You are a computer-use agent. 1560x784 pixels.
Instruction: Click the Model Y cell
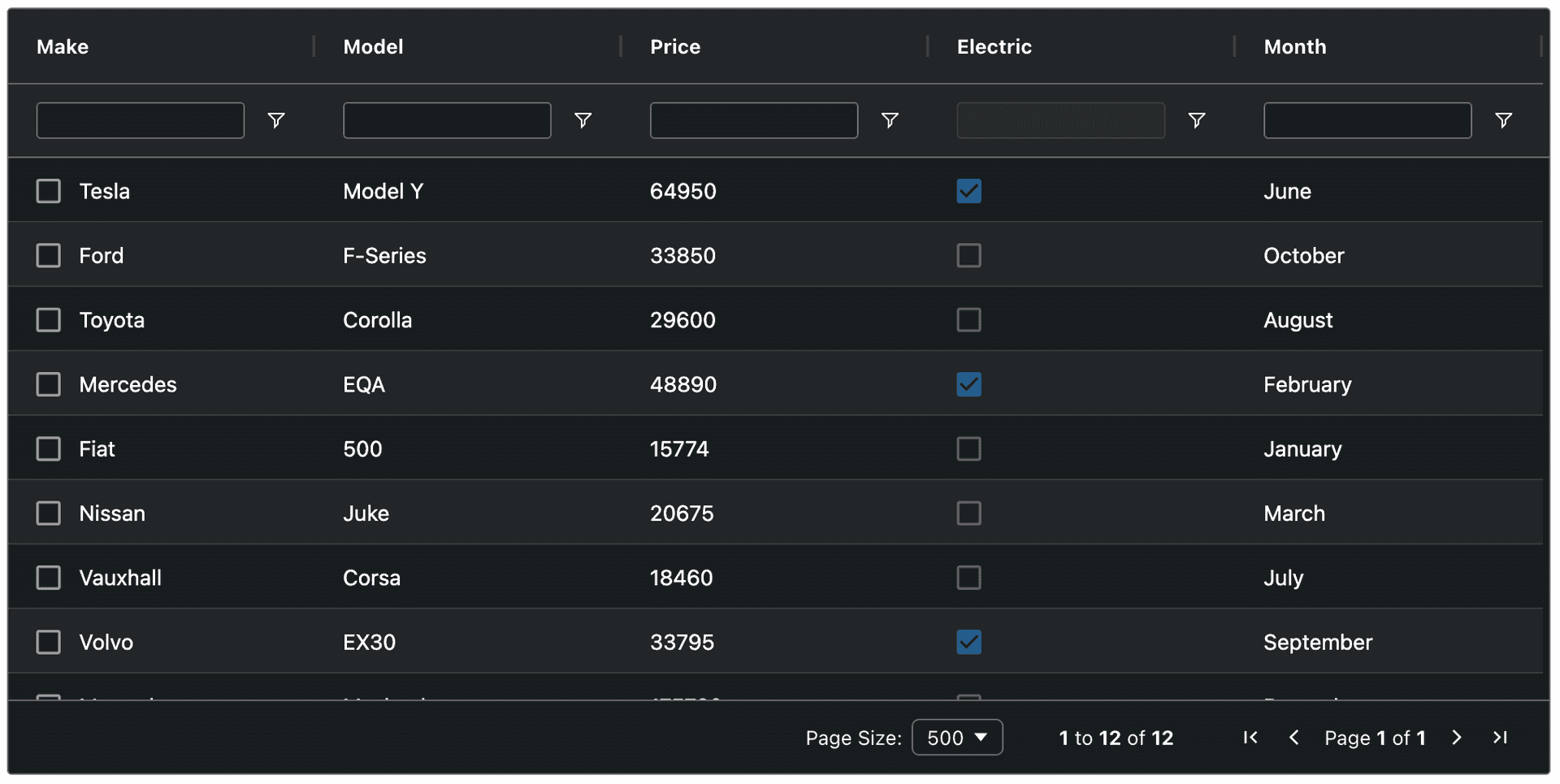click(383, 191)
